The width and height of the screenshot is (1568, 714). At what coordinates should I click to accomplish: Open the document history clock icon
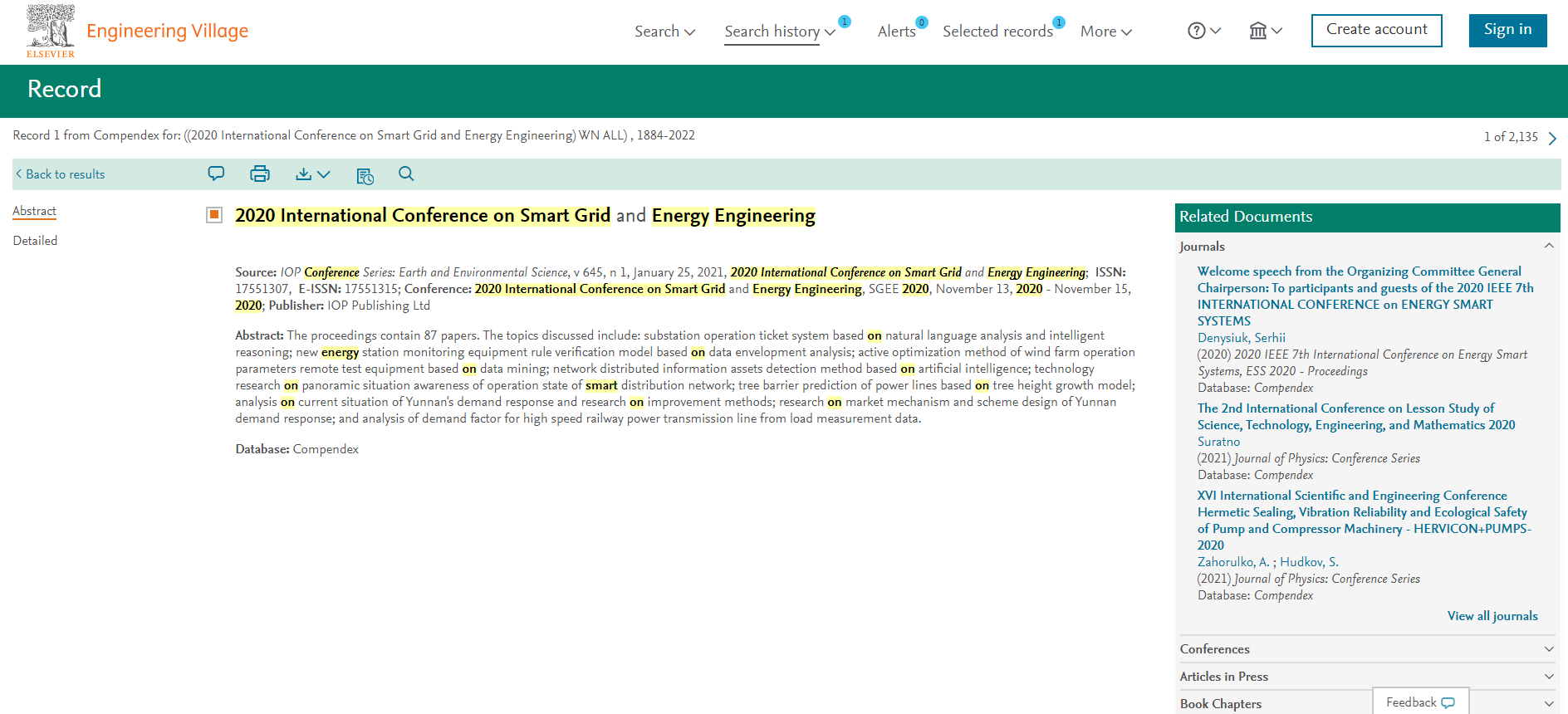[365, 175]
